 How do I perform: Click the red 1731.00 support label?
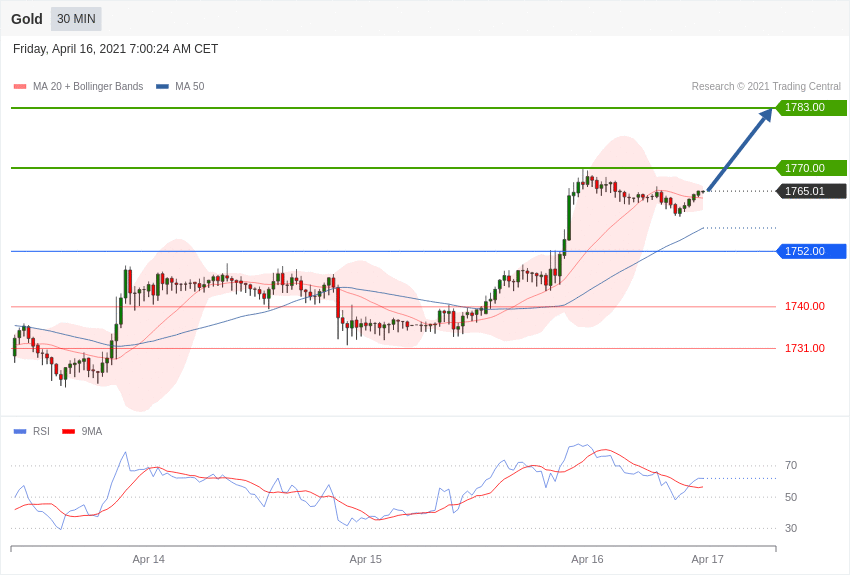[x=804, y=348]
